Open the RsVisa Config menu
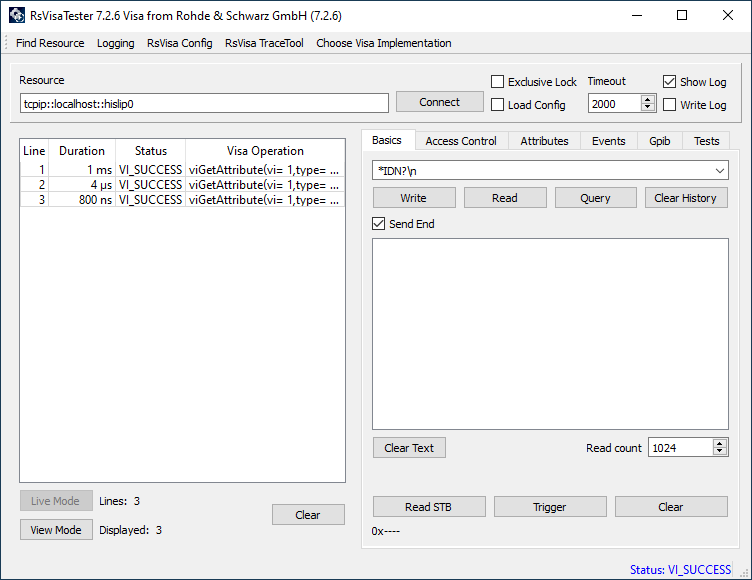This screenshot has height=580, width=752. point(179,43)
